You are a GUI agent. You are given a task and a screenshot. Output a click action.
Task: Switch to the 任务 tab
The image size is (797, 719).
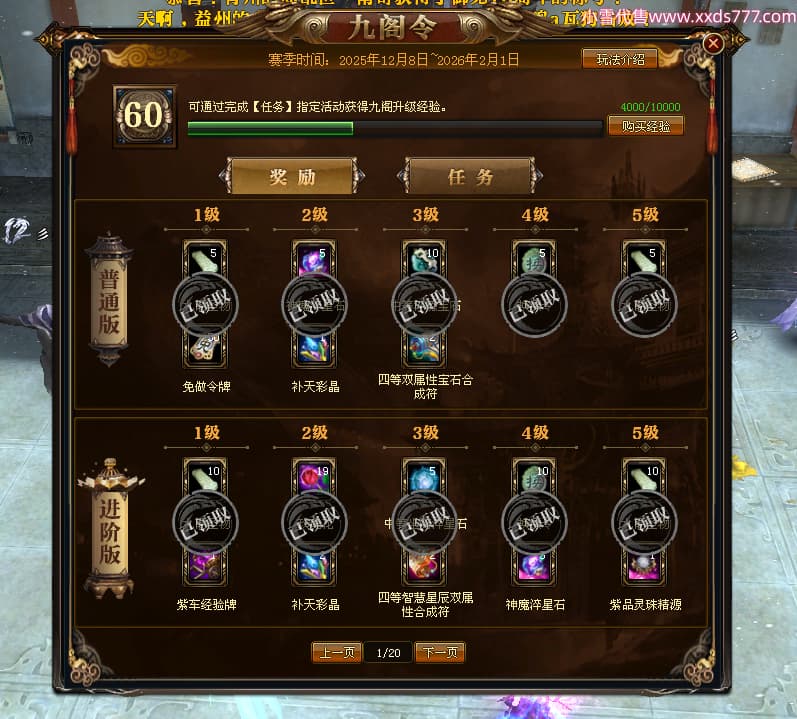(470, 176)
